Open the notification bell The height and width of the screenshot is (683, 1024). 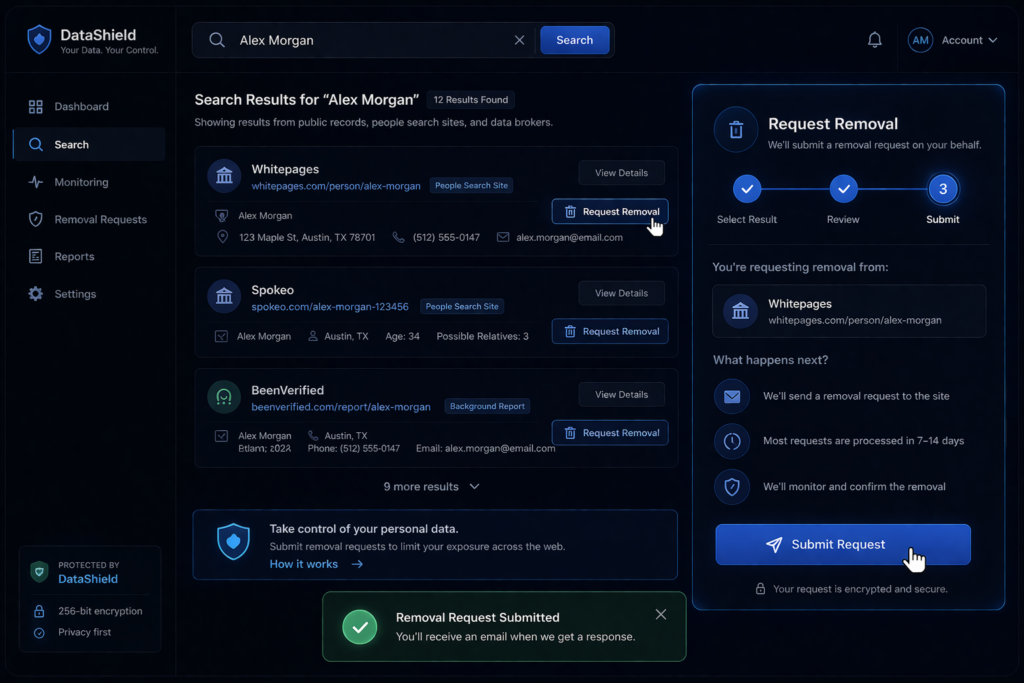pos(874,39)
